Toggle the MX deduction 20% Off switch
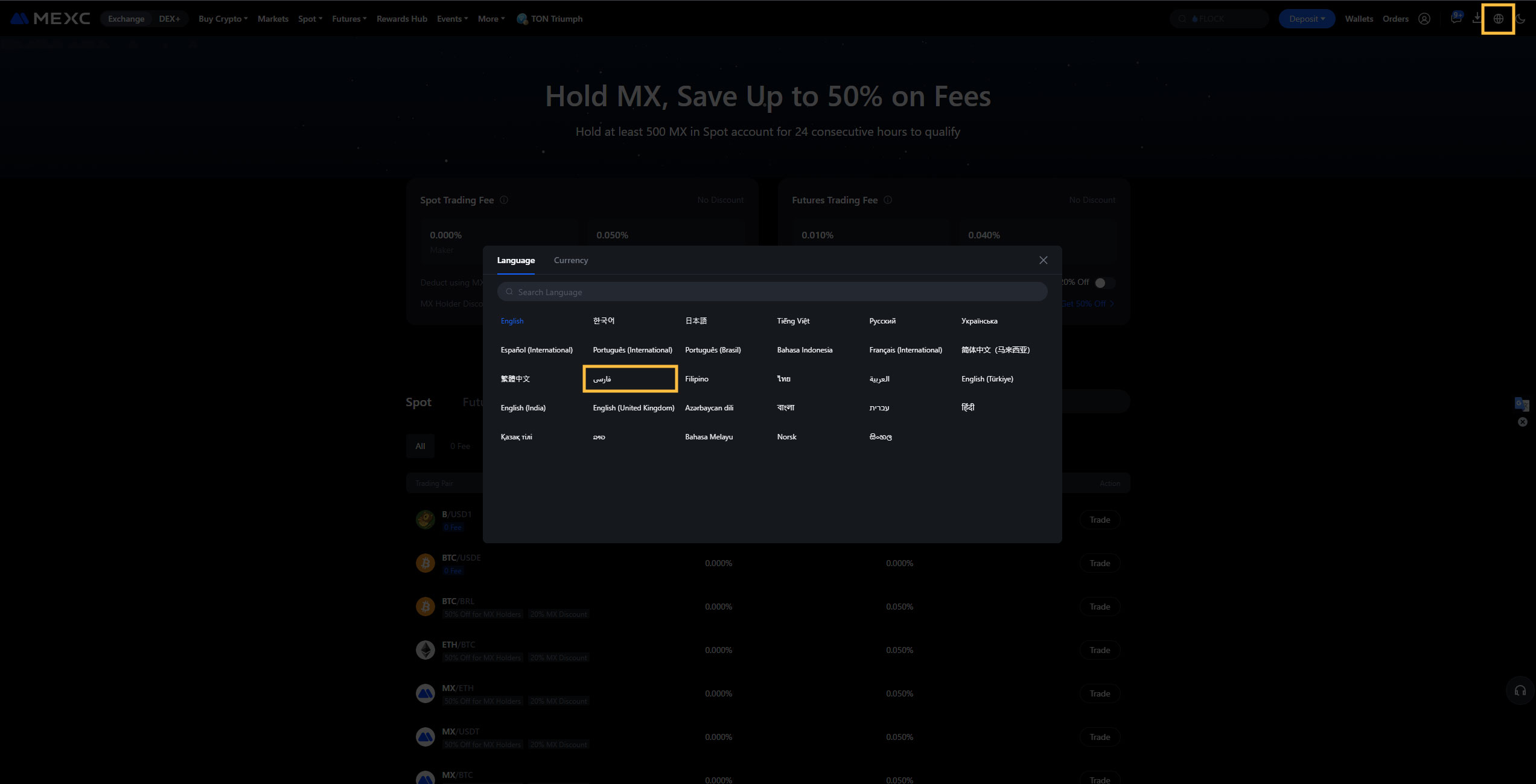 pyautogui.click(x=1104, y=282)
